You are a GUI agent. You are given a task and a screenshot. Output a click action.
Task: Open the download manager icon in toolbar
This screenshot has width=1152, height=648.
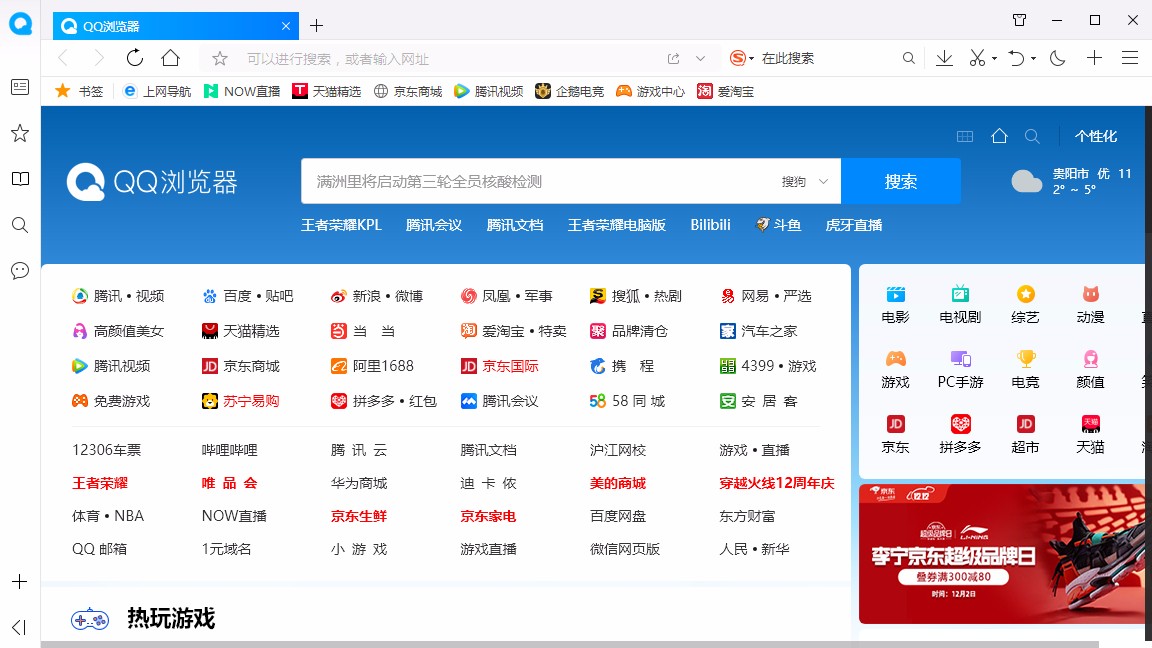coord(943,58)
